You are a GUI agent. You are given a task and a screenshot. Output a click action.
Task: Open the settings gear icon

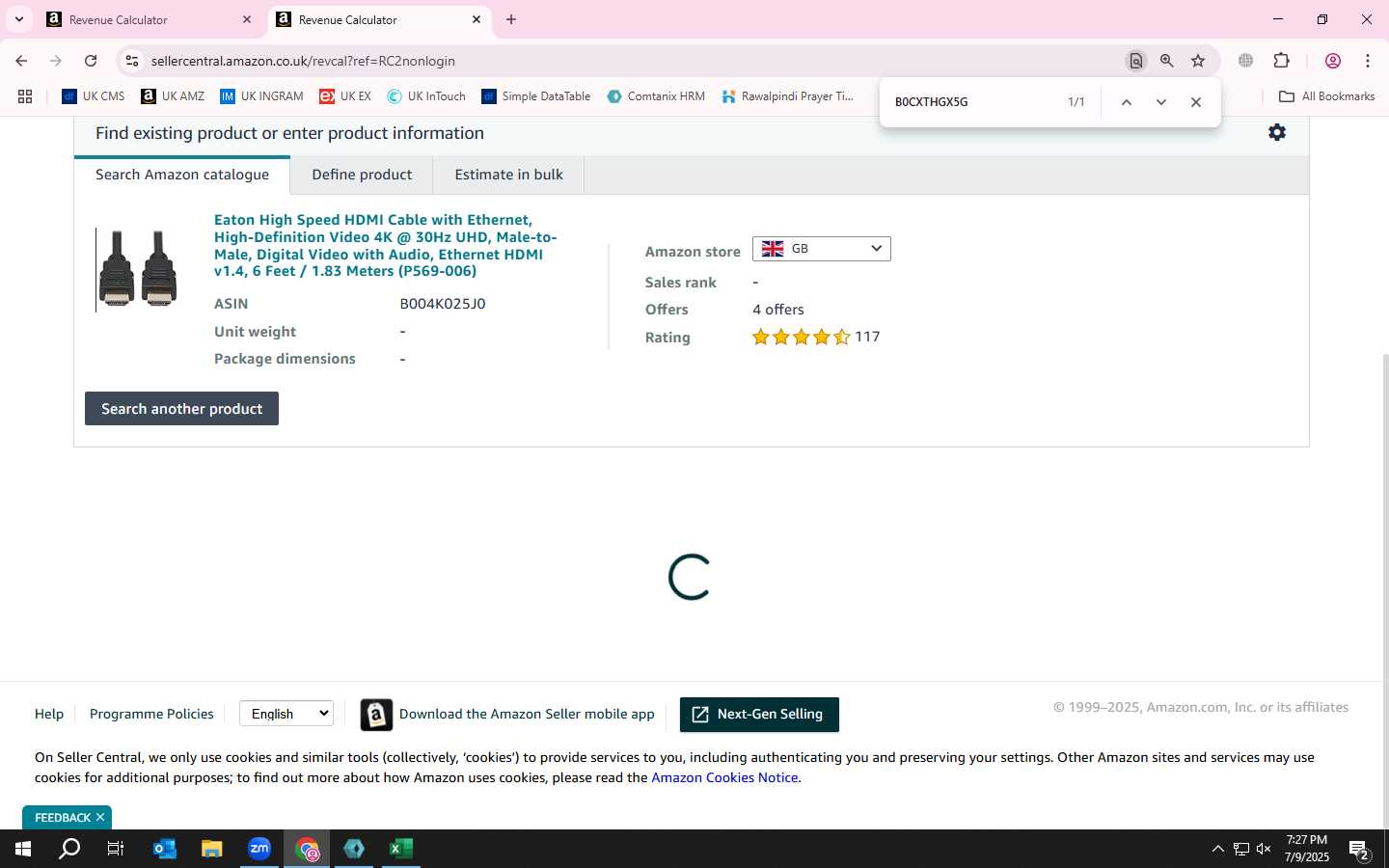point(1277,132)
